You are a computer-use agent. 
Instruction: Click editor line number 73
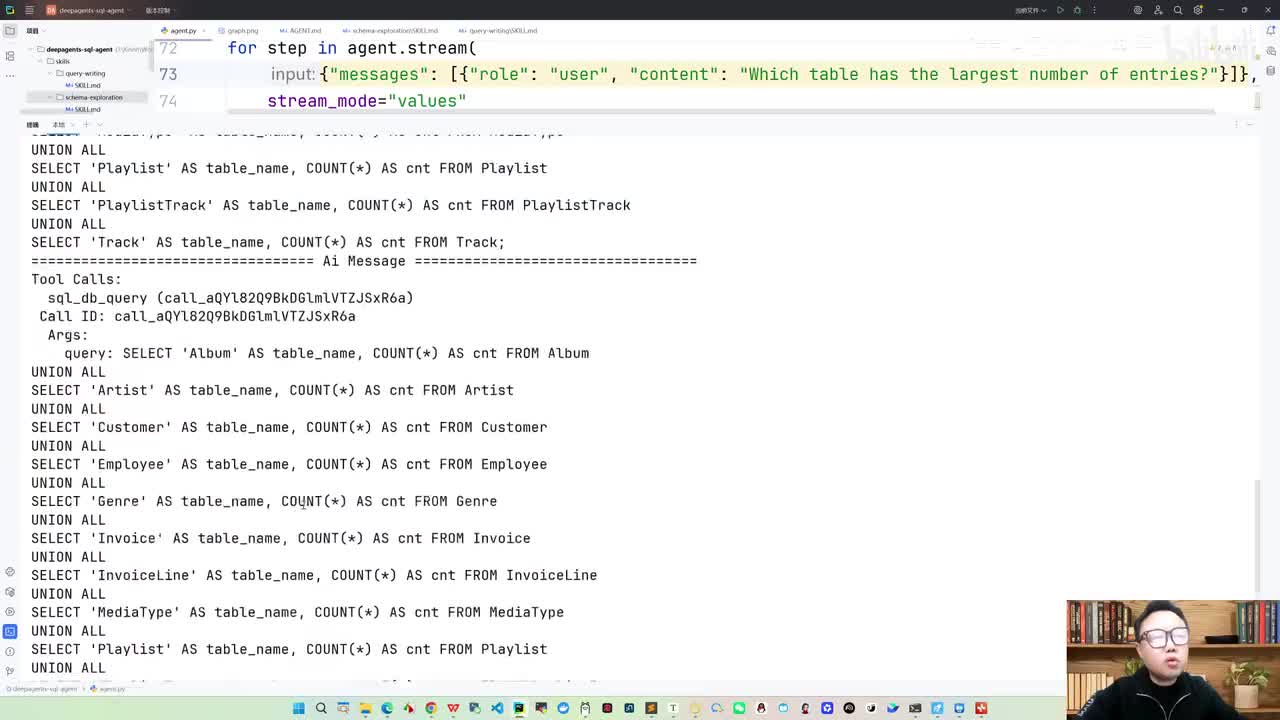point(168,74)
